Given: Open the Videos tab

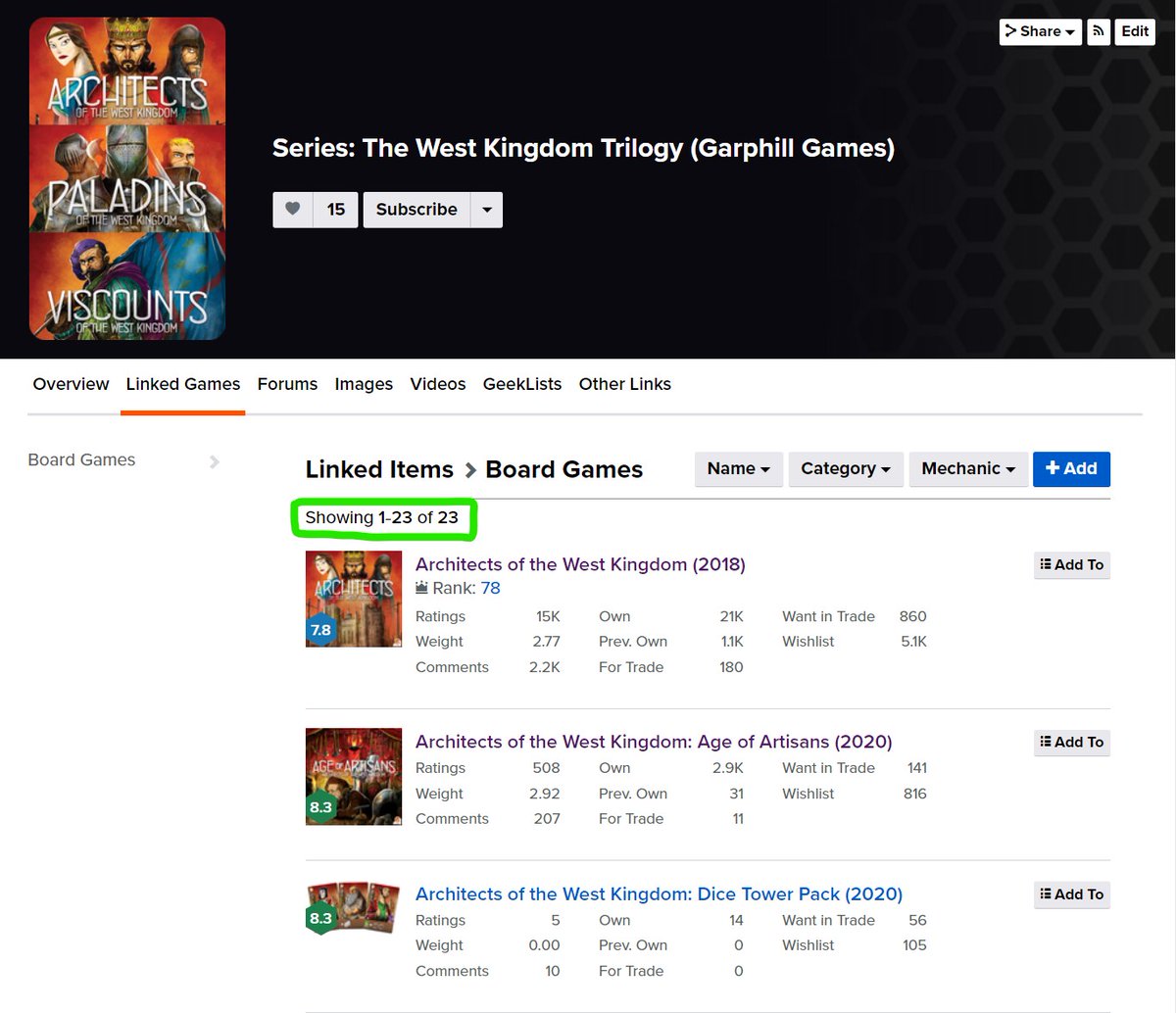Looking at the screenshot, I should click(438, 384).
